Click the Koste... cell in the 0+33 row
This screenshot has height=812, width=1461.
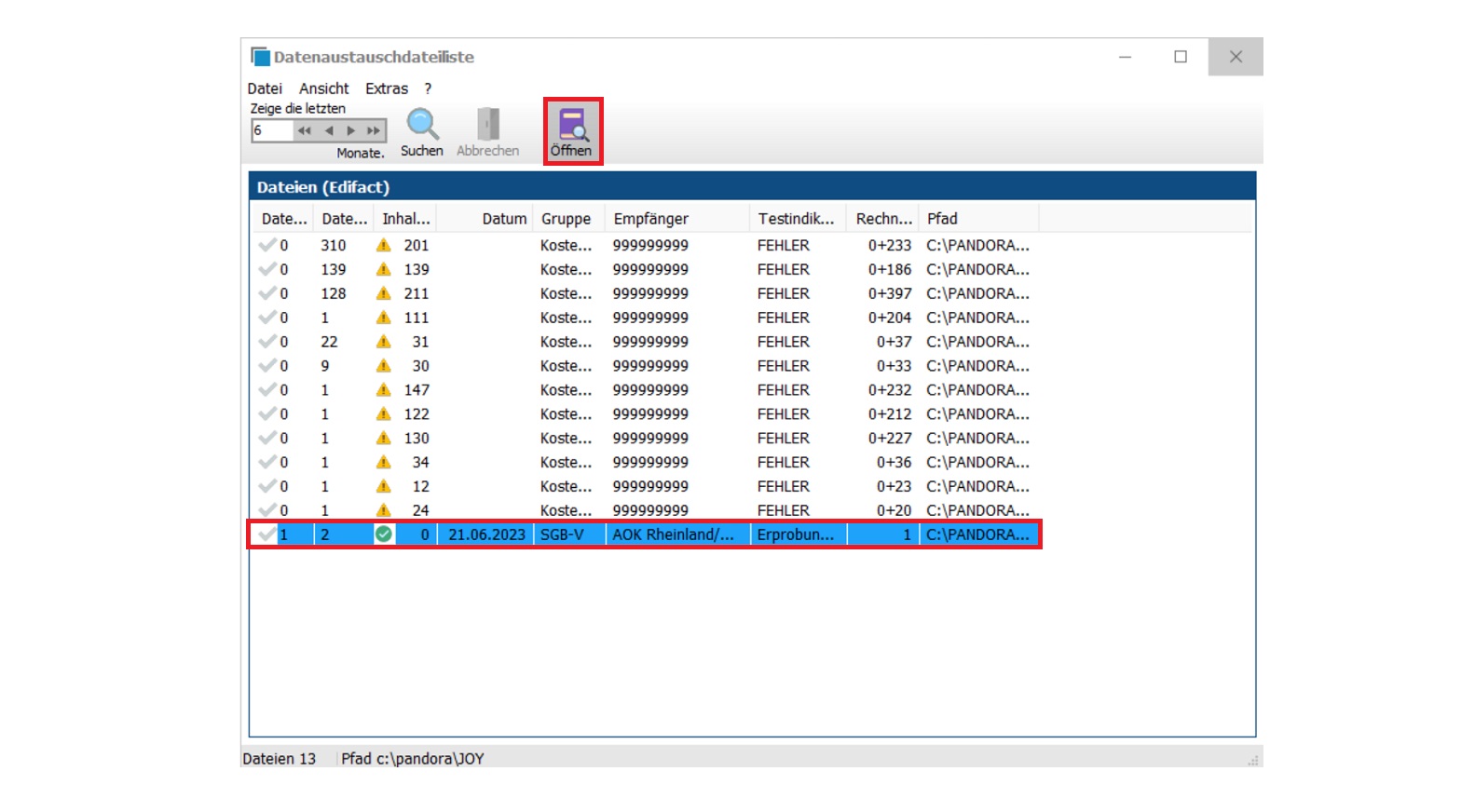566,367
